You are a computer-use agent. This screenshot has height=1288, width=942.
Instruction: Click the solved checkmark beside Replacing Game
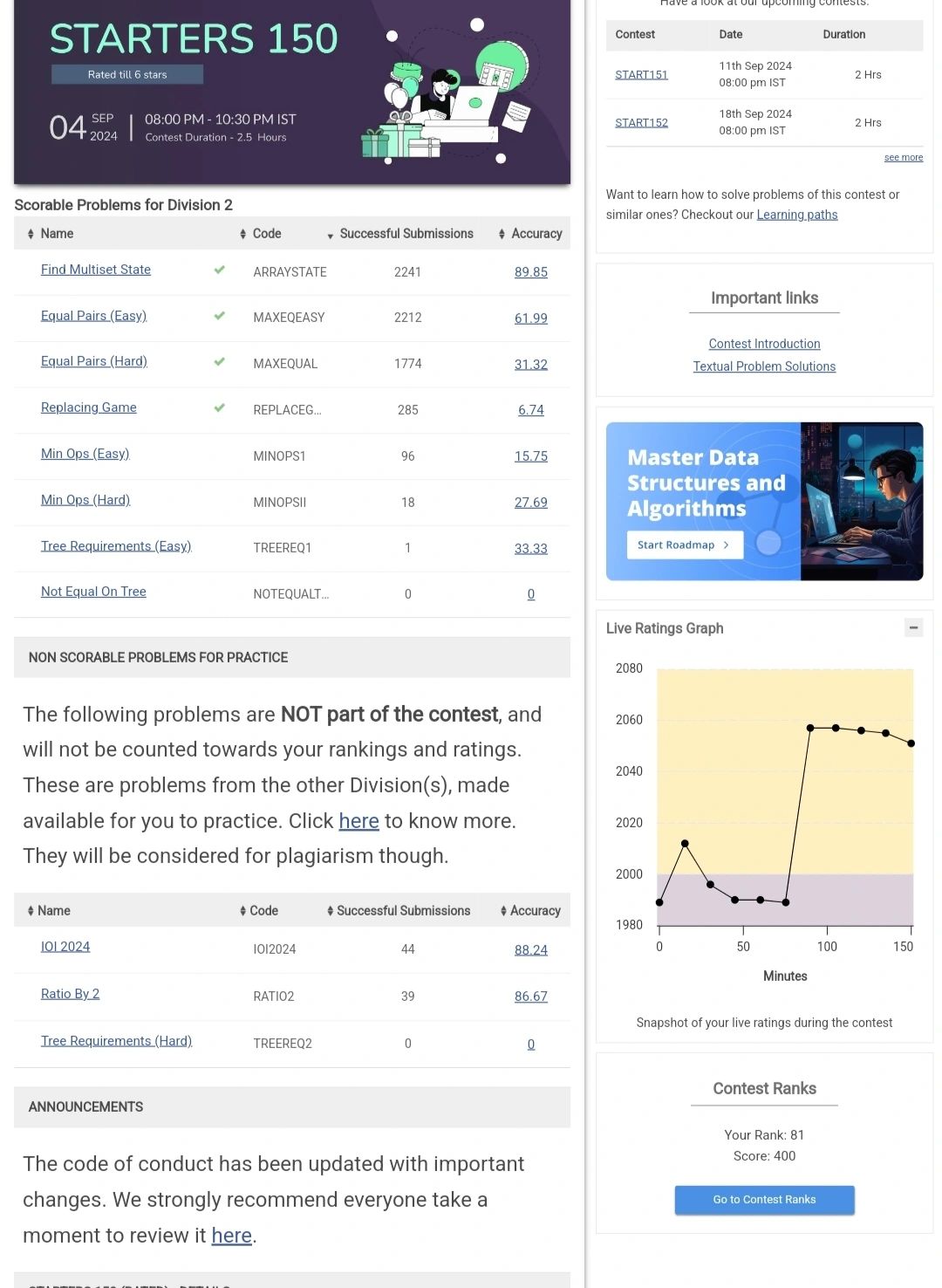click(x=219, y=408)
